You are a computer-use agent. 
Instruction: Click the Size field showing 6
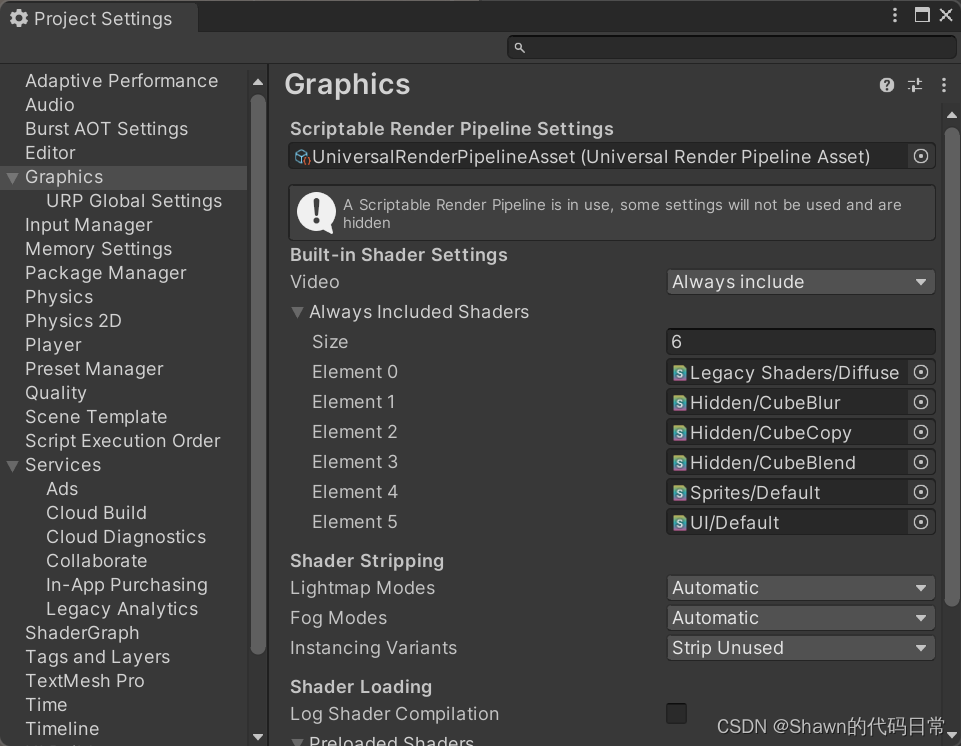pyautogui.click(x=800, y=342)
